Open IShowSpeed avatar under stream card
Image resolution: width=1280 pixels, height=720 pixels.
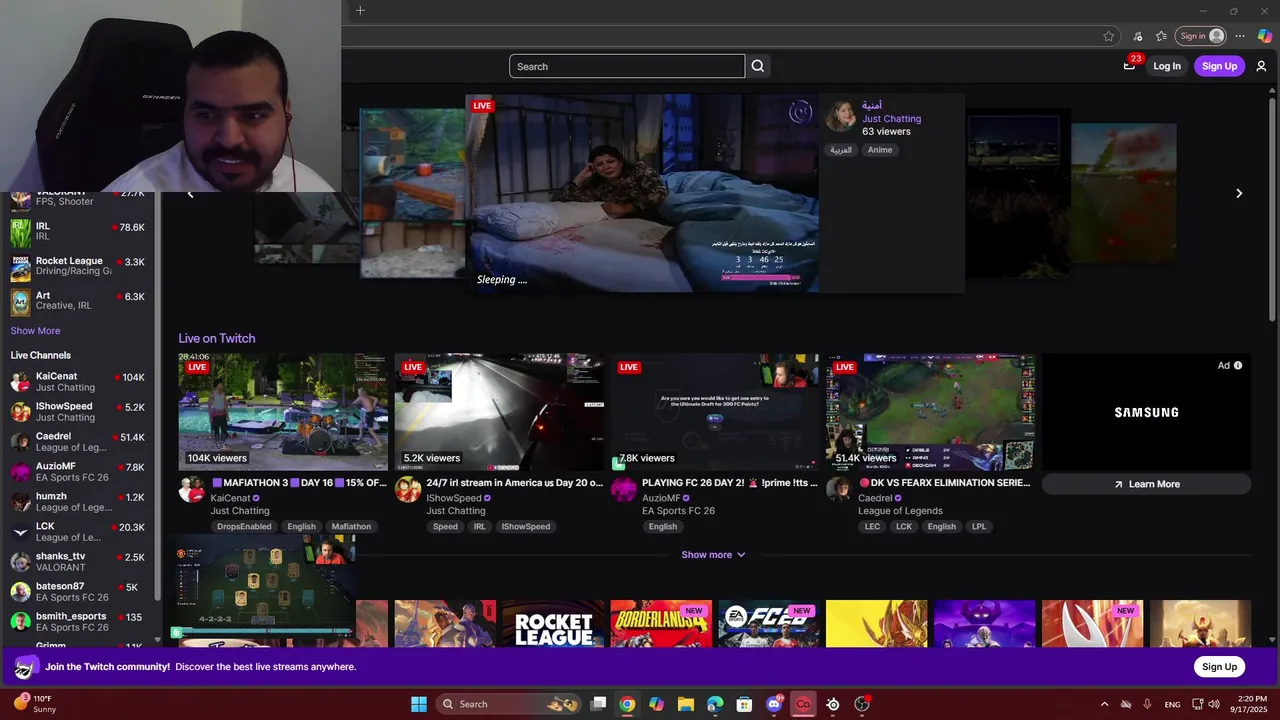[407, 490]
